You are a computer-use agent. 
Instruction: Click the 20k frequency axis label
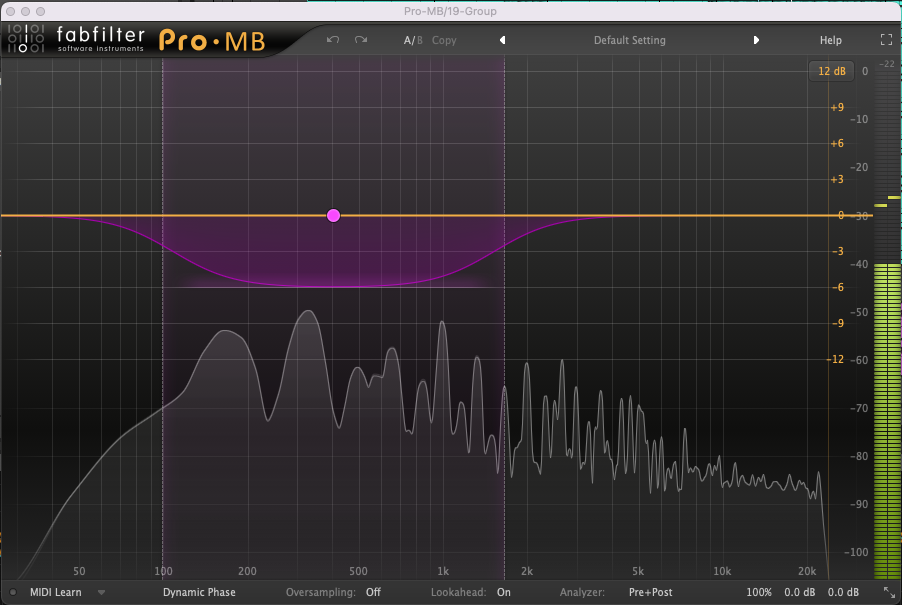(x=807, y=571)
